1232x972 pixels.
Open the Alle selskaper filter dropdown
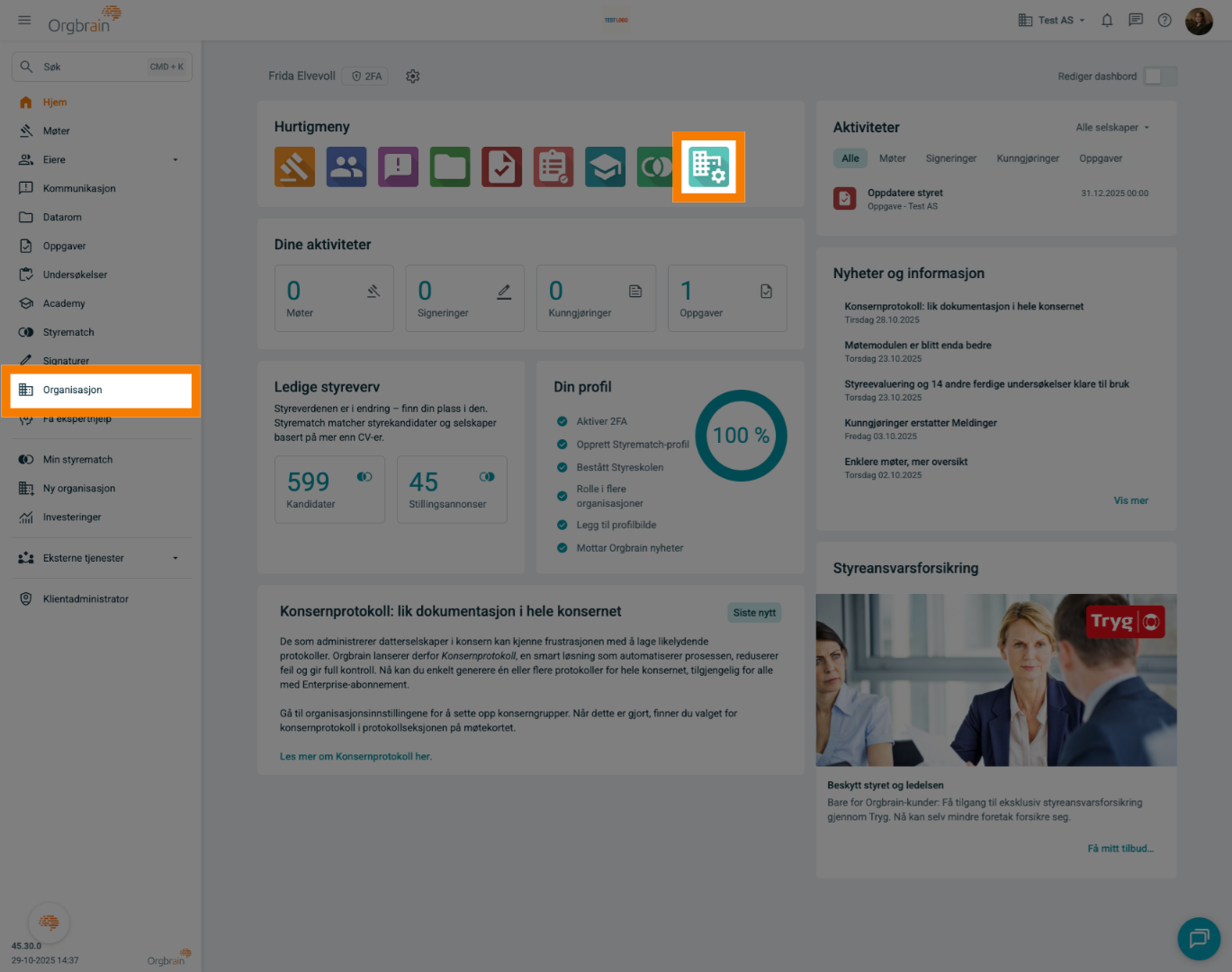pyautogui.click(x=1112, y=128)
